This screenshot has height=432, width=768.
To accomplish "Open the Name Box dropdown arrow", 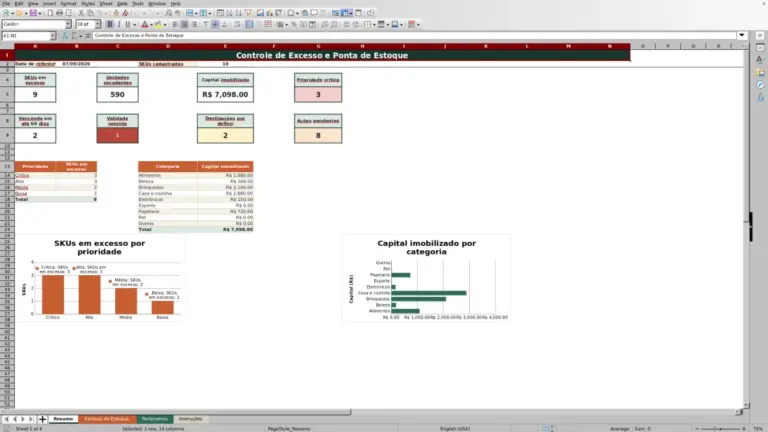I will [x=53, y=36].
